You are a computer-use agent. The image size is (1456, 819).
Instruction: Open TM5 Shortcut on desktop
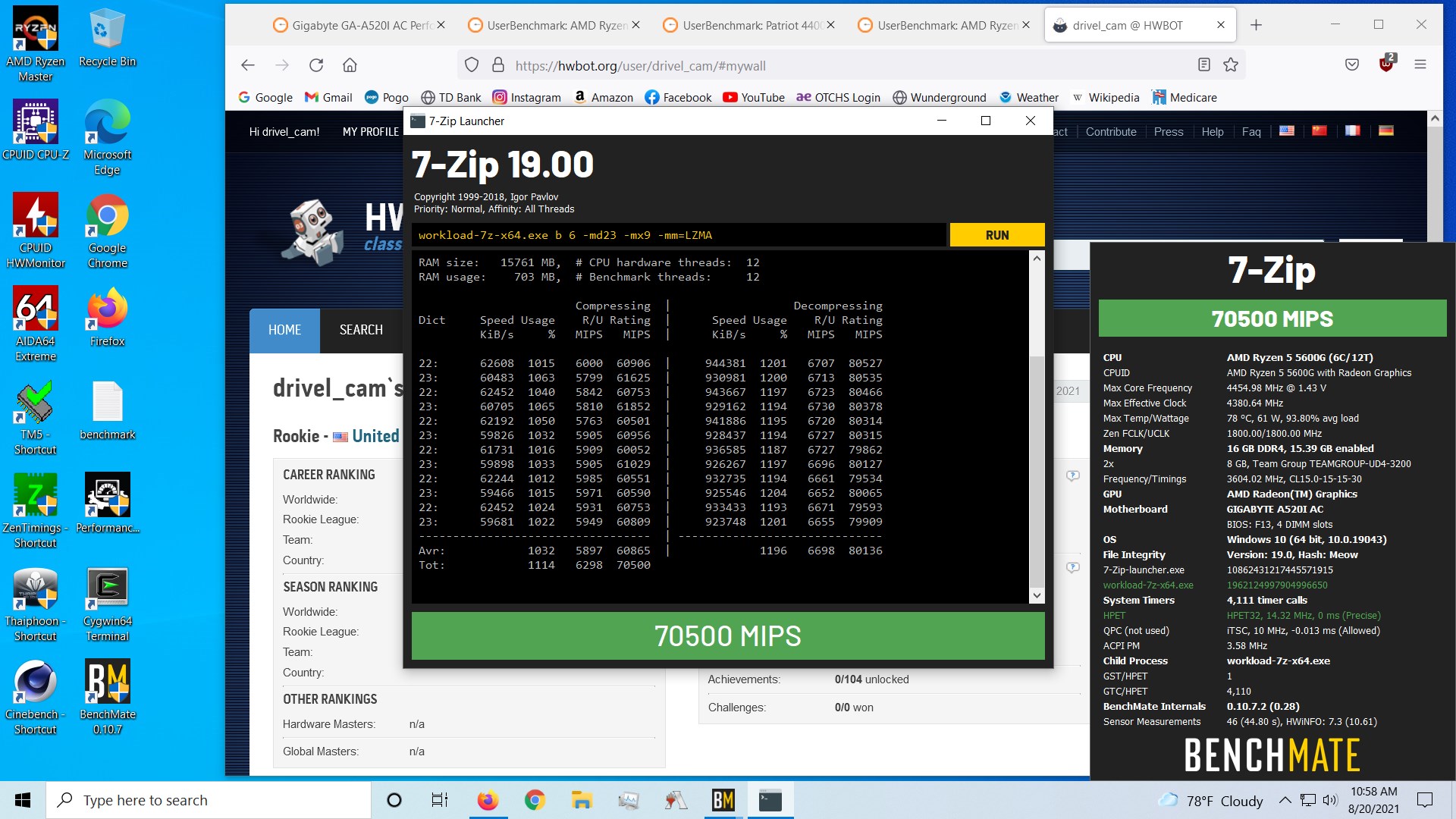click(36, 418)
